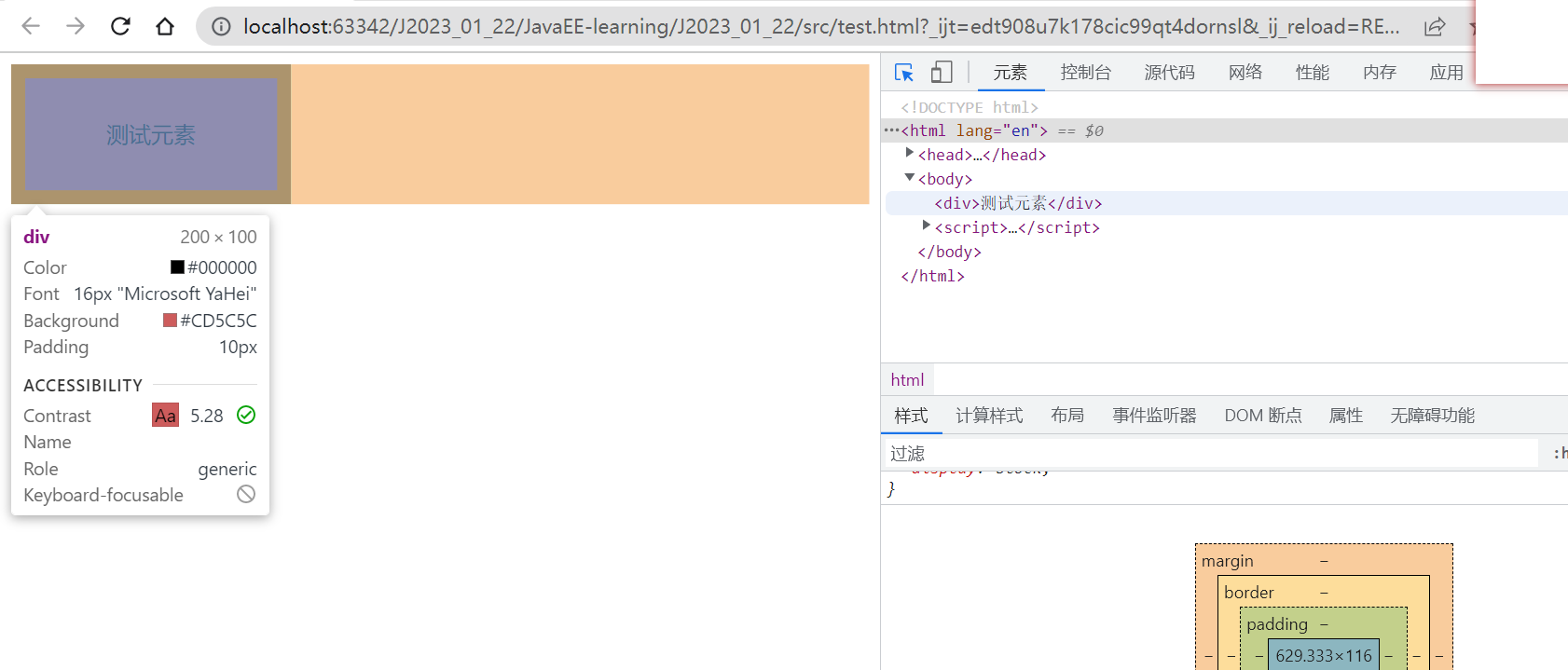This screenshot has width=1568, height=670.
Task: Switch to the 内存 (Memory) tab
Action: [x=1380, y=73]
